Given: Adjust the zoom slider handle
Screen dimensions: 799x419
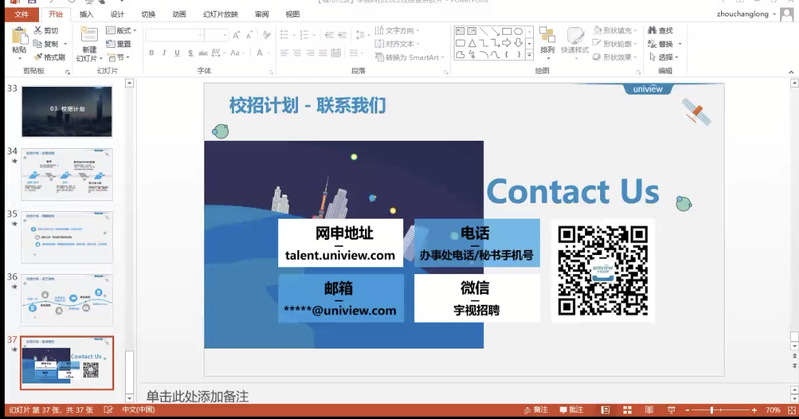Looking at the screenshot, I should 712,410.
